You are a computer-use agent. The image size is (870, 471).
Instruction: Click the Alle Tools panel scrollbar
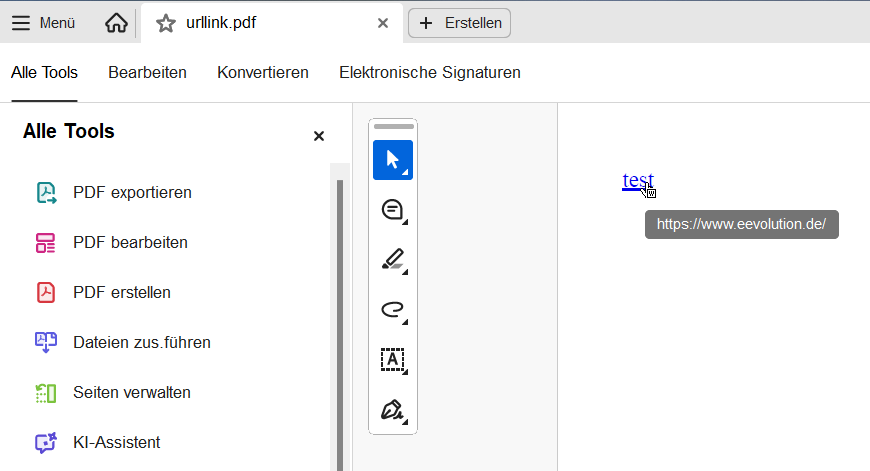[340, 320]
